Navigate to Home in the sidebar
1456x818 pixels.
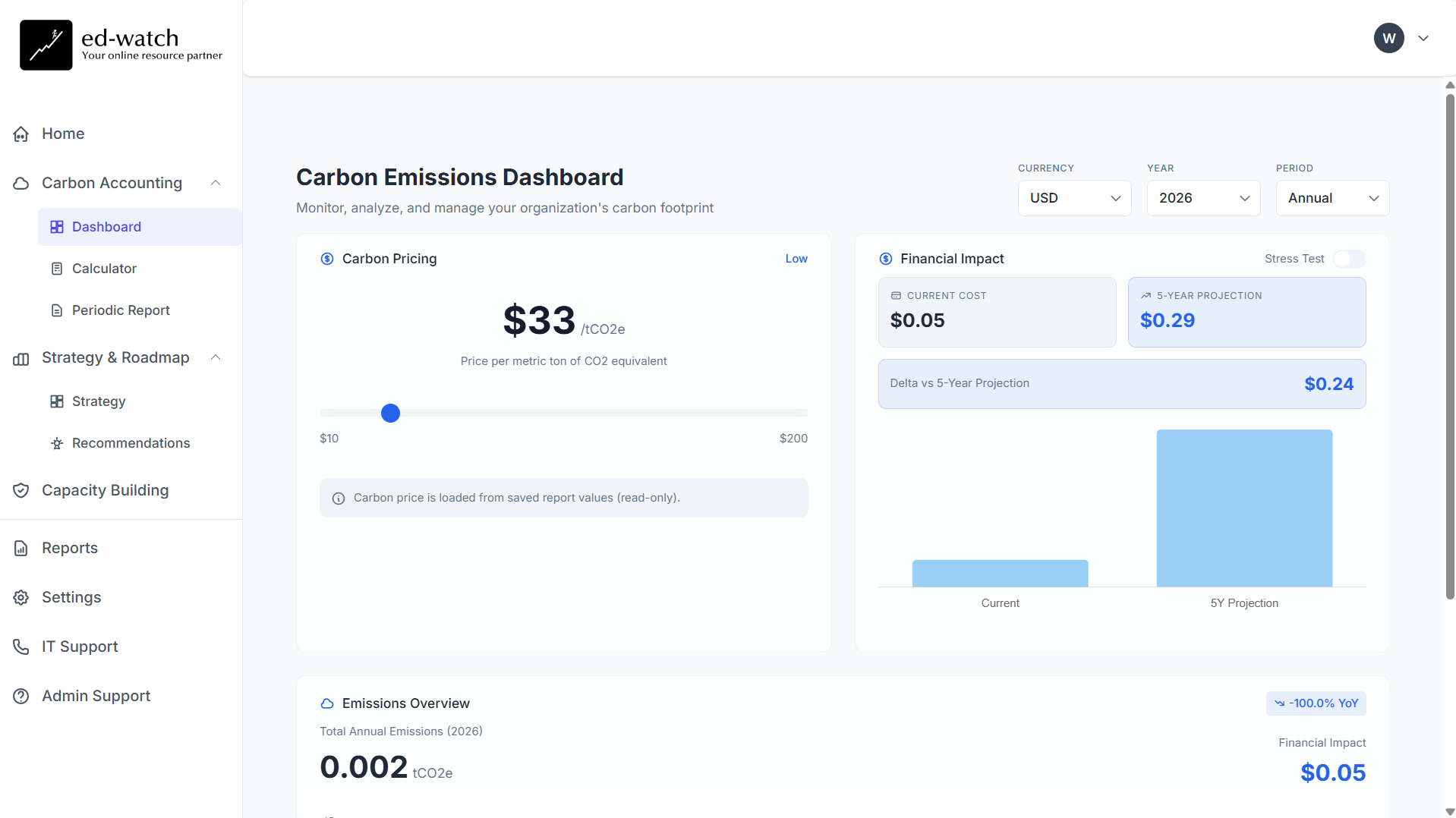click(x=62, y=134)
